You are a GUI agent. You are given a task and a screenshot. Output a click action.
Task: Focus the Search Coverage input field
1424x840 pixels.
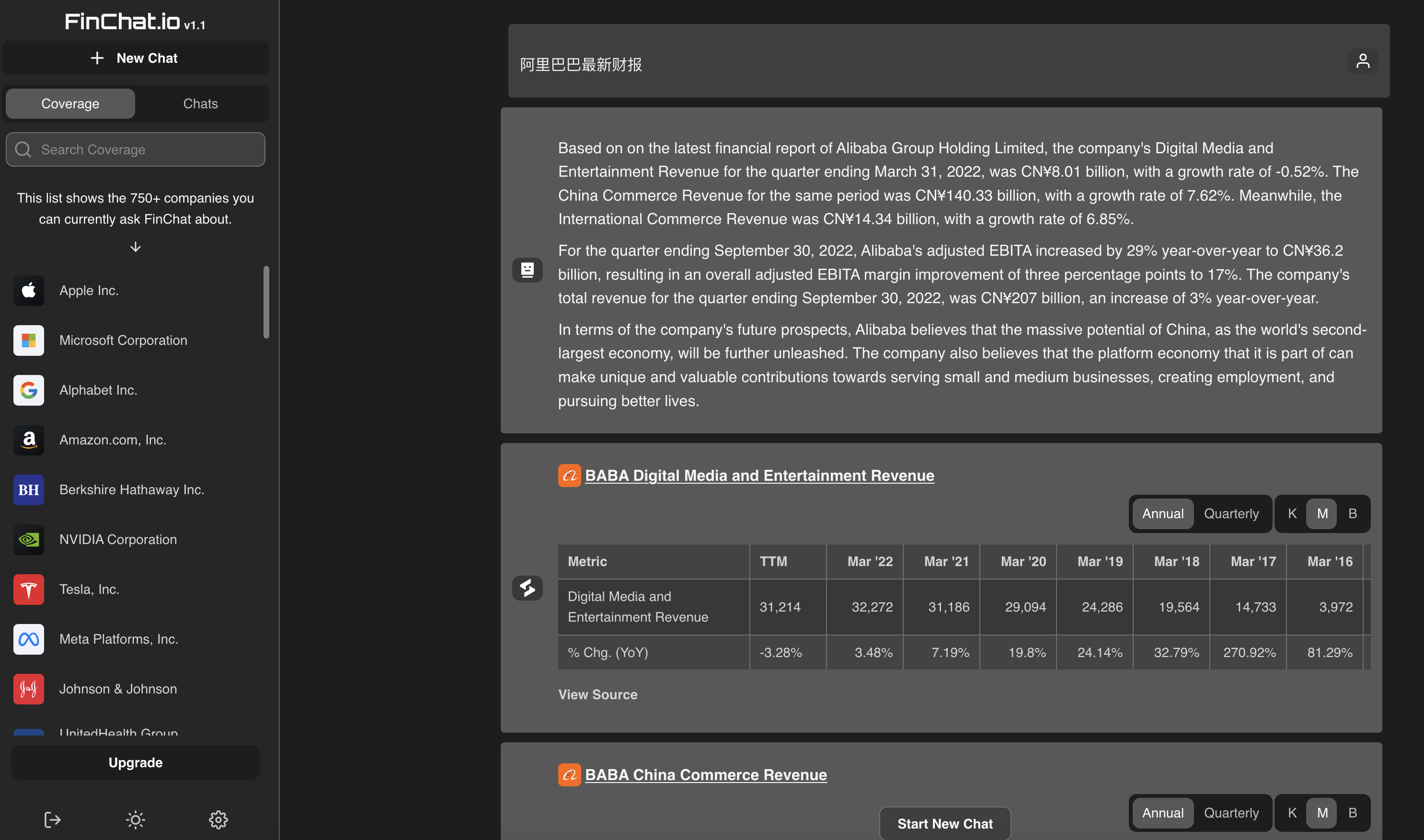pos(135,149)
